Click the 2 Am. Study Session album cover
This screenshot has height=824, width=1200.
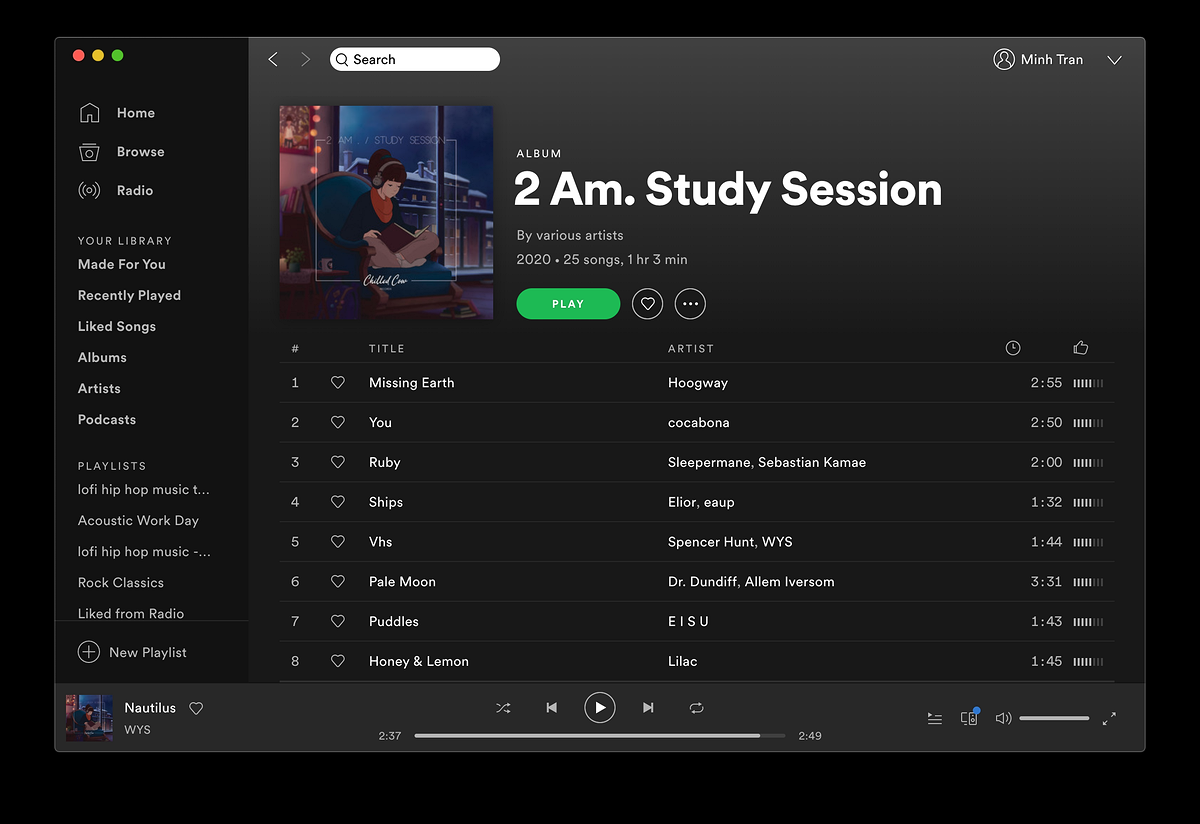386,212
